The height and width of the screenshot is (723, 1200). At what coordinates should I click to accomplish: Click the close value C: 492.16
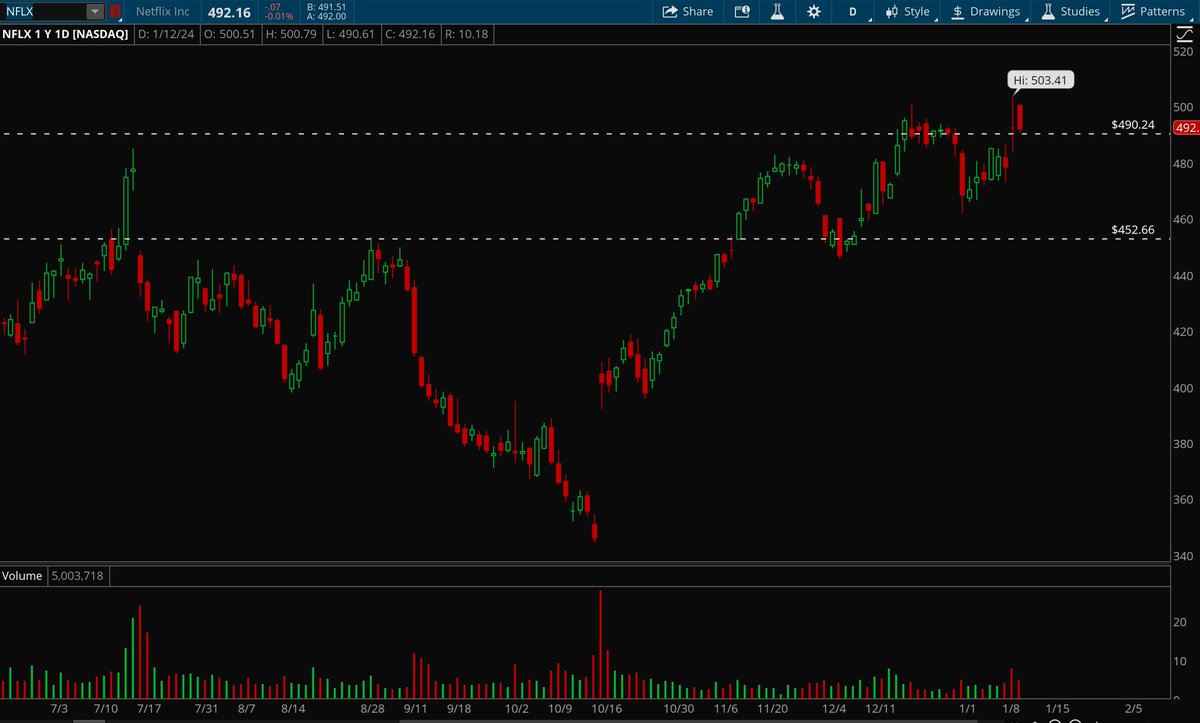pyautogui.click(x=408, y=34)
